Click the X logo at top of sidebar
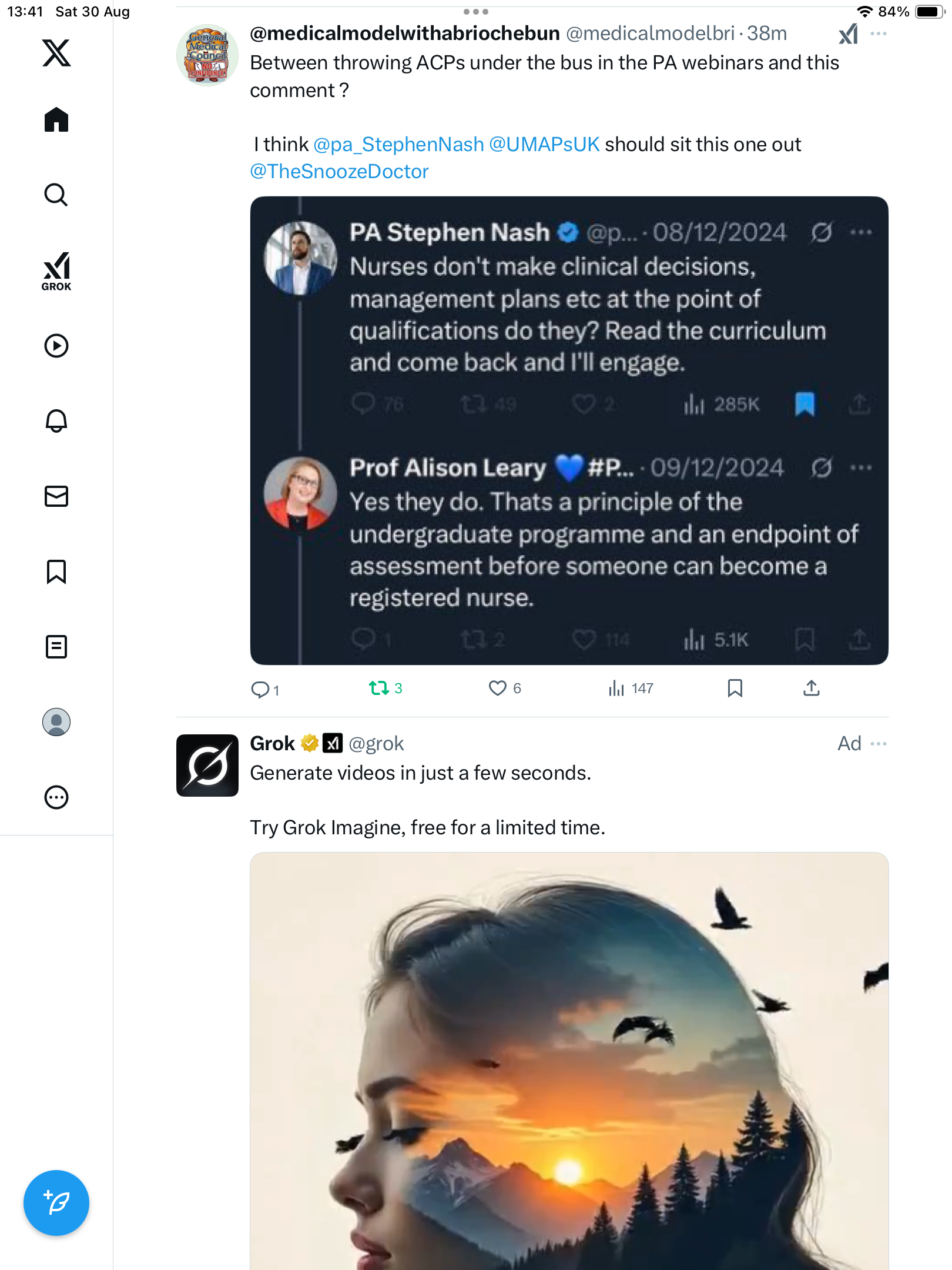Image resolution: width=952 pixels, height=1270 pixels. coord(56,53)
